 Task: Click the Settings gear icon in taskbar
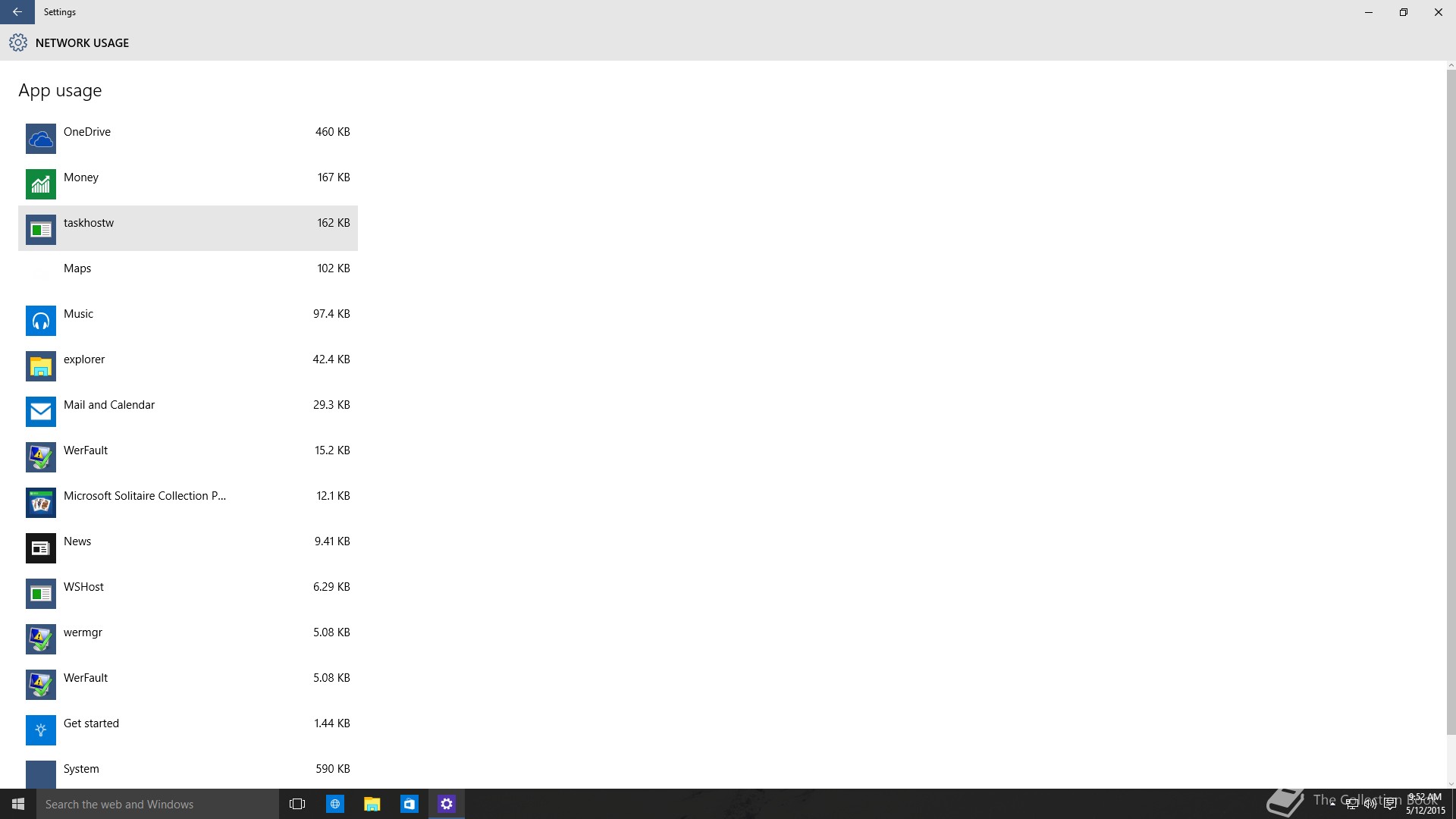coord(447,804)
